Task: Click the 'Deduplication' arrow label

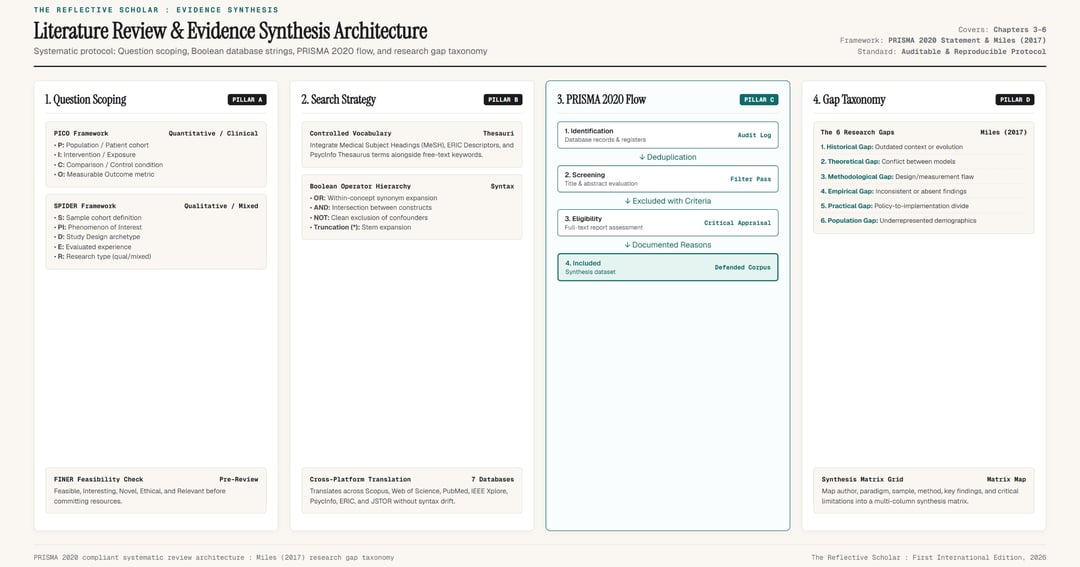Action: [667, 157]
